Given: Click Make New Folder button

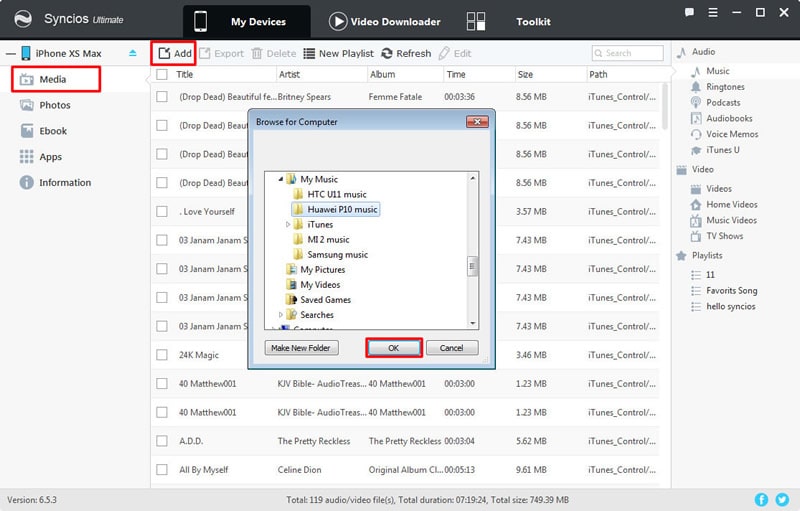Looking at the screenshot, I should (x=301, y=348).
